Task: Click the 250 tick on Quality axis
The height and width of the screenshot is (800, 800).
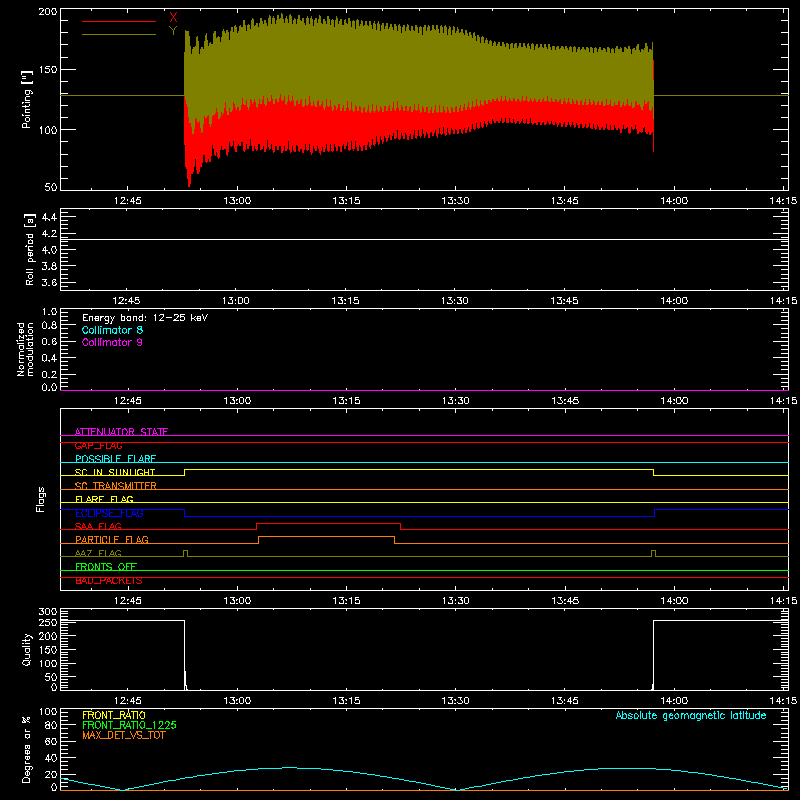Action: (48, 623)
